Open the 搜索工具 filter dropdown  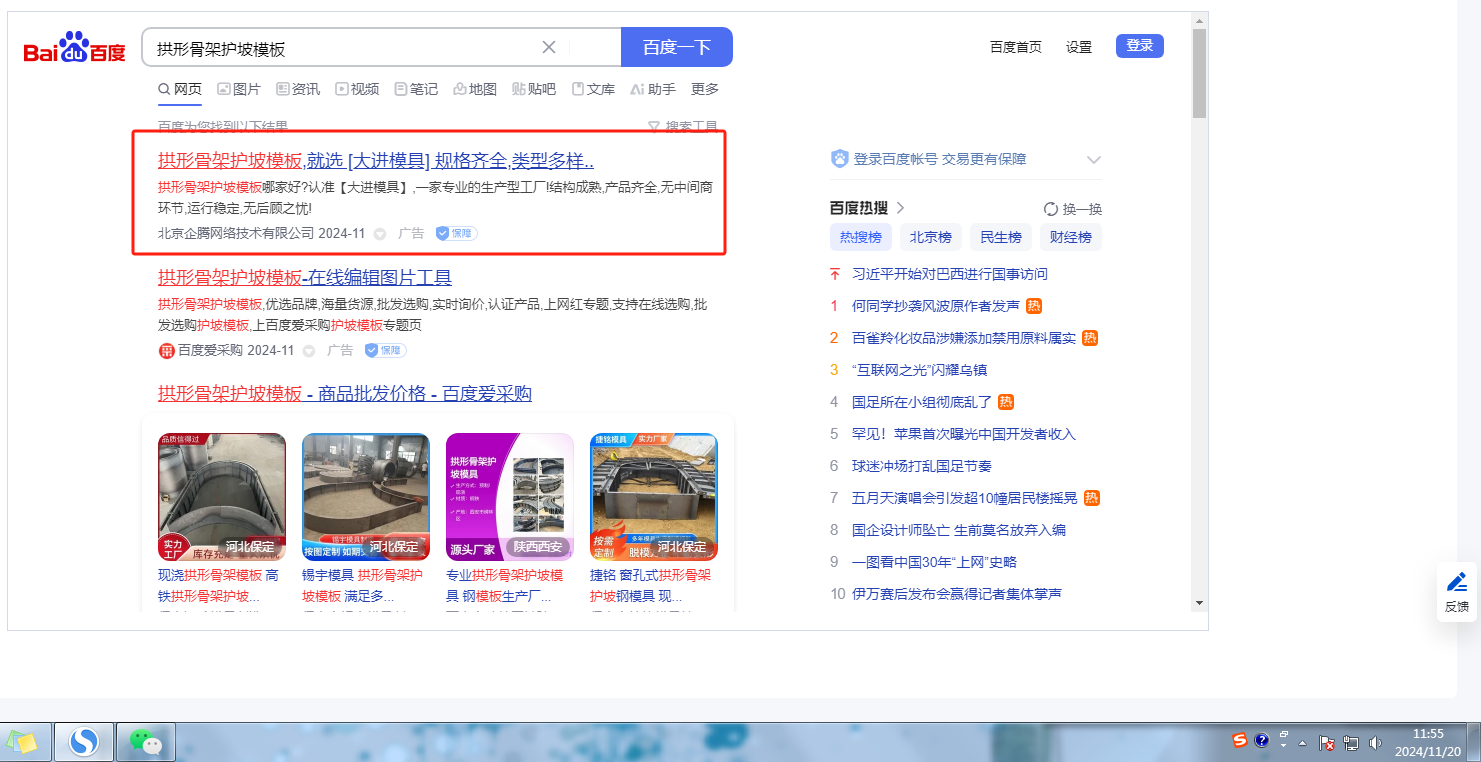point(682,127)
